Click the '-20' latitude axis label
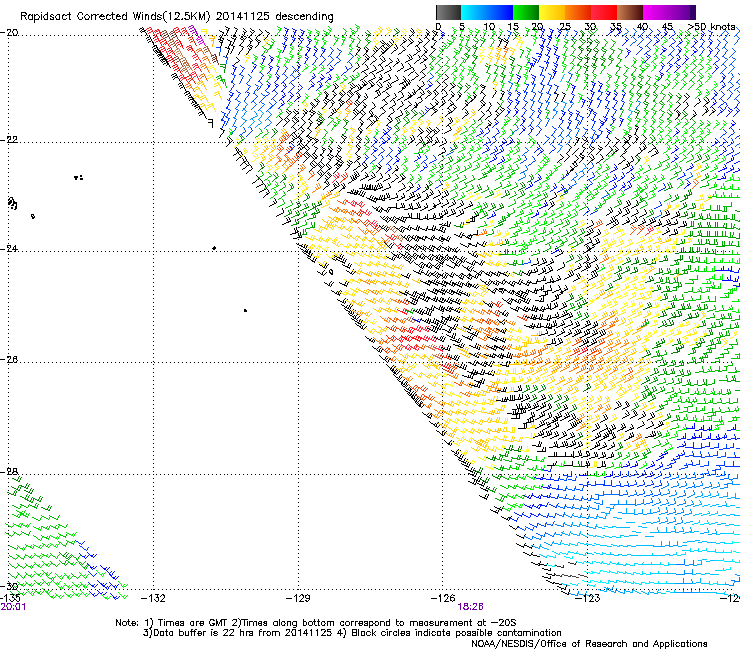Viewport: 740px width, 650px height. tap(9, 32)
